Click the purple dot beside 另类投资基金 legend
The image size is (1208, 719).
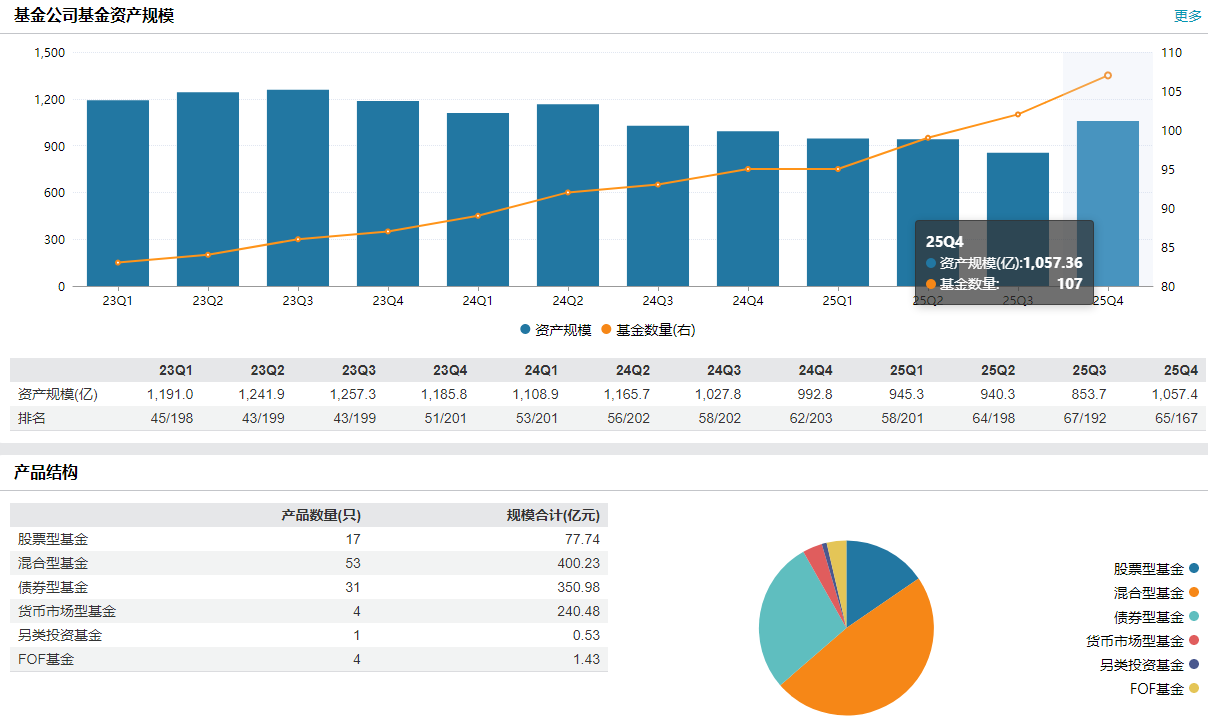pyautogui.click(x=1194, y=665)
